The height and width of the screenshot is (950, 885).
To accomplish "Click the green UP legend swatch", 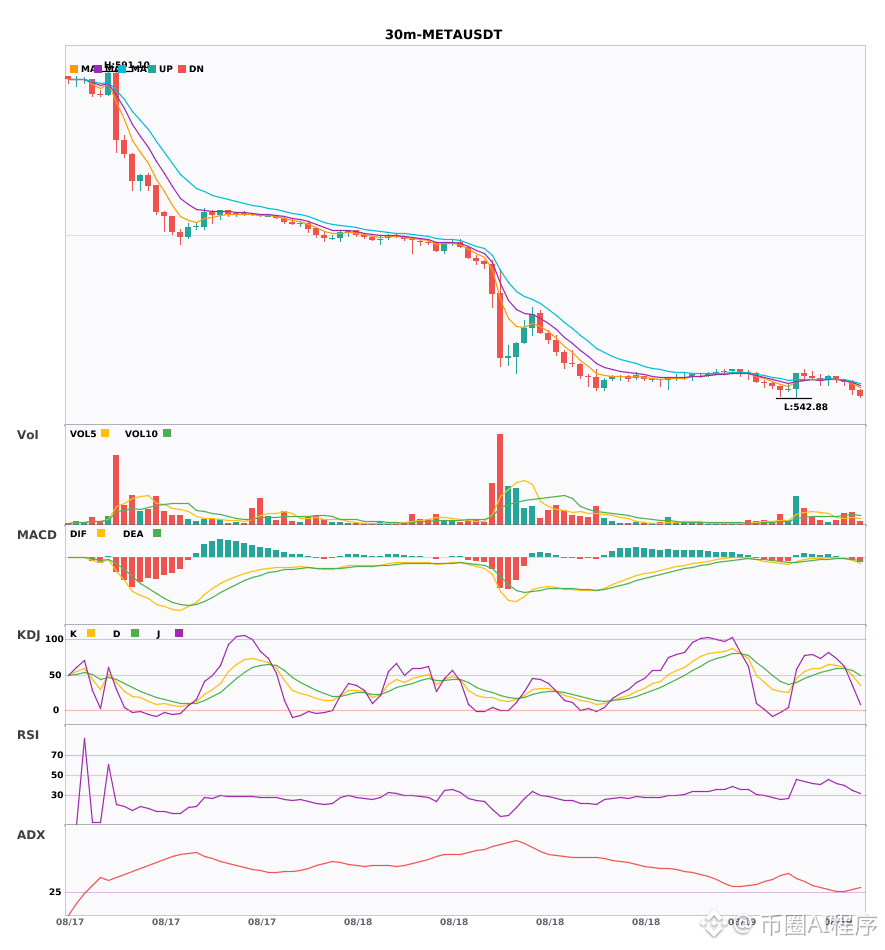I will [x=152, y=69].
